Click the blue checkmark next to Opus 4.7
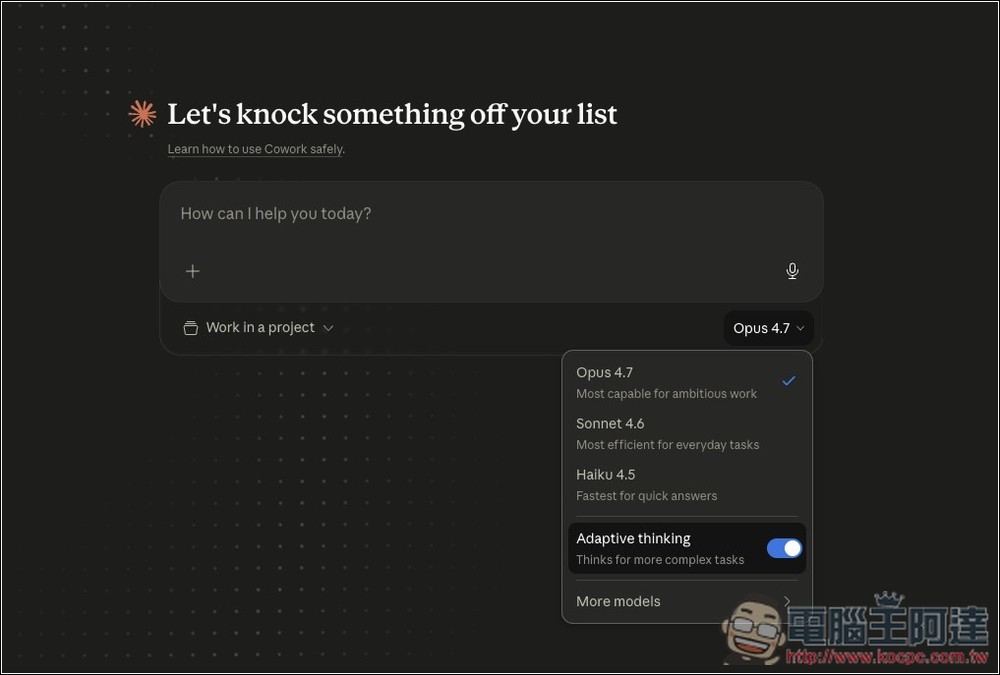This screenshot has height=675, width=1000. click(788, 381)
